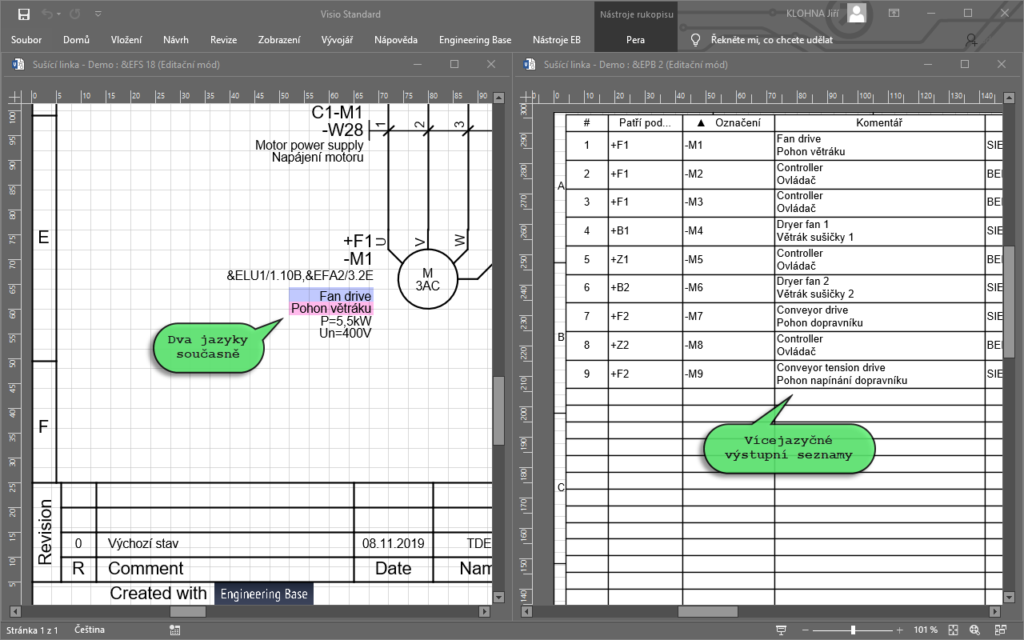The image size is (1024, 640).
Task: Expand the quick access toolbar customize arrow
Action: [97, 14]
